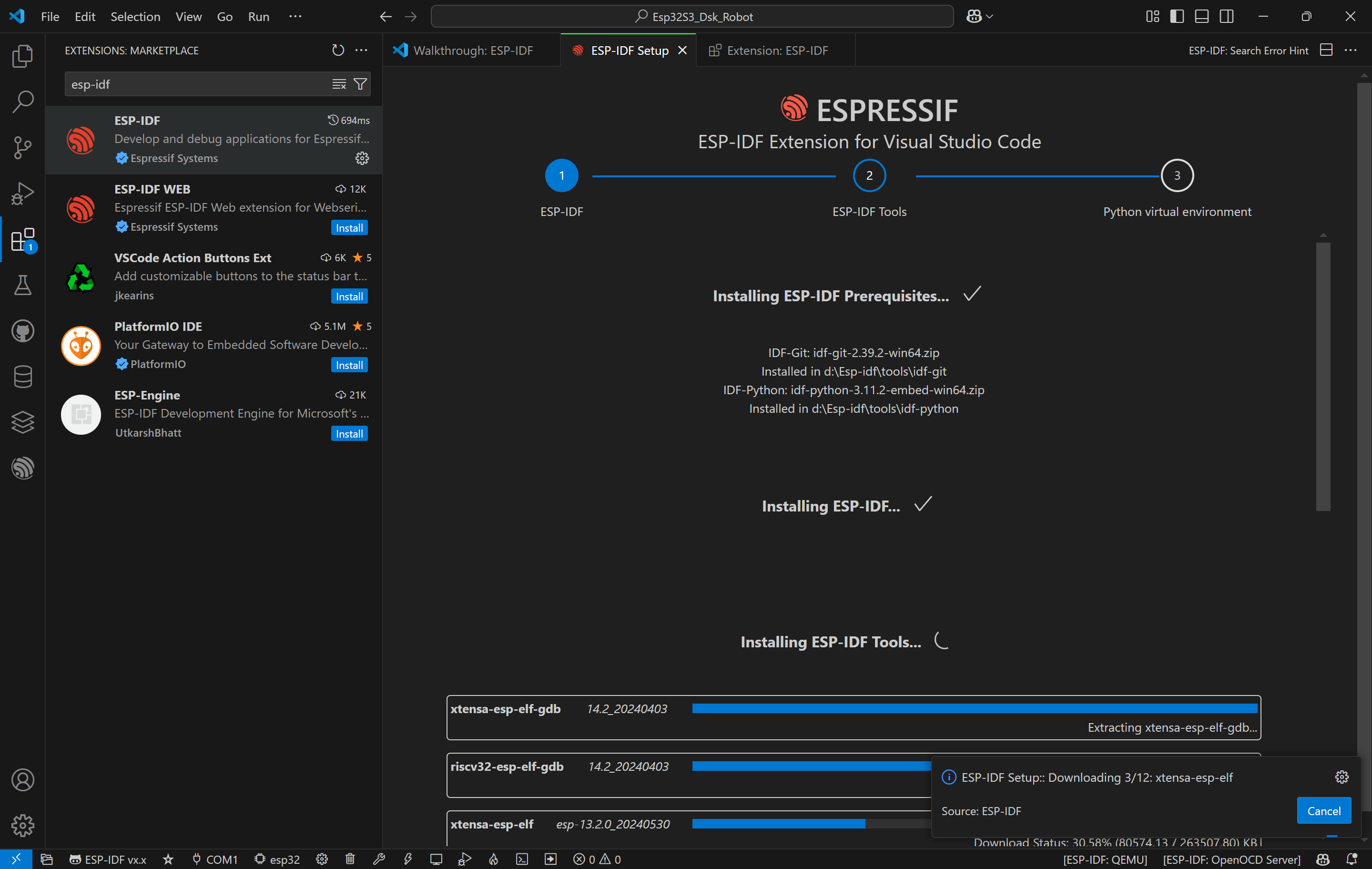
Task: Build project with wrench icon
Action: (x=379, y=859)
